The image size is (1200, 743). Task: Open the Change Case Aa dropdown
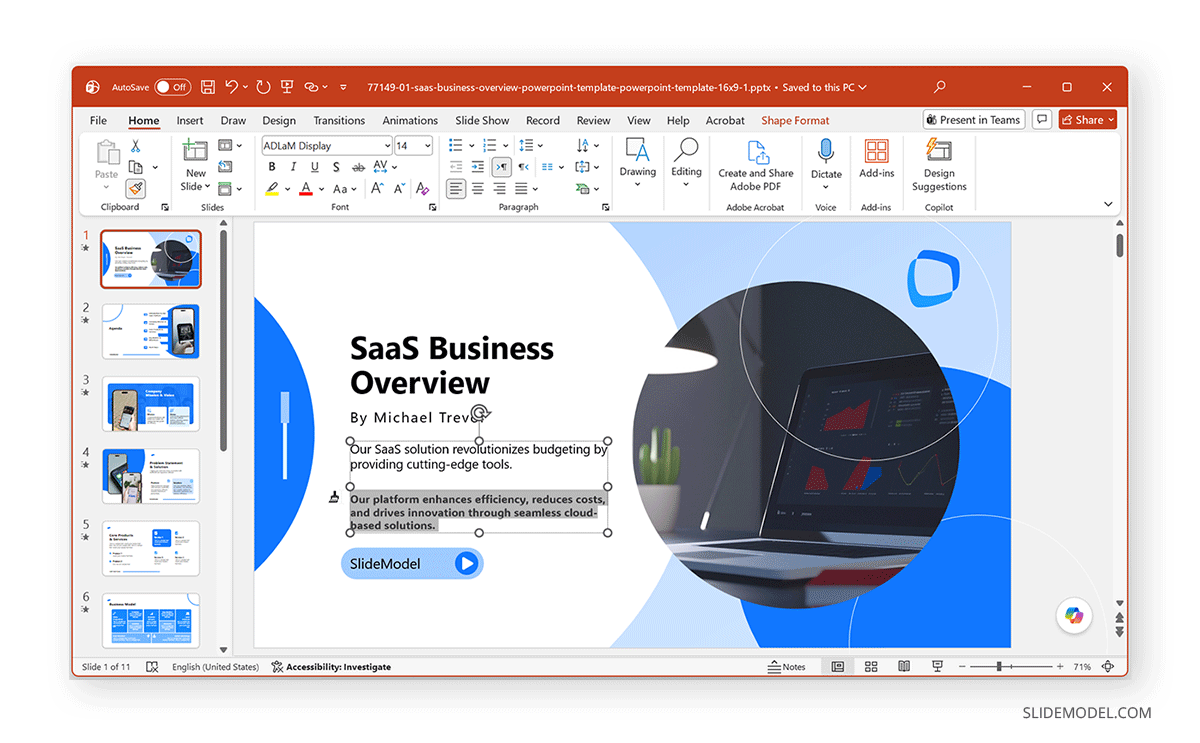(x=345, y=188)
